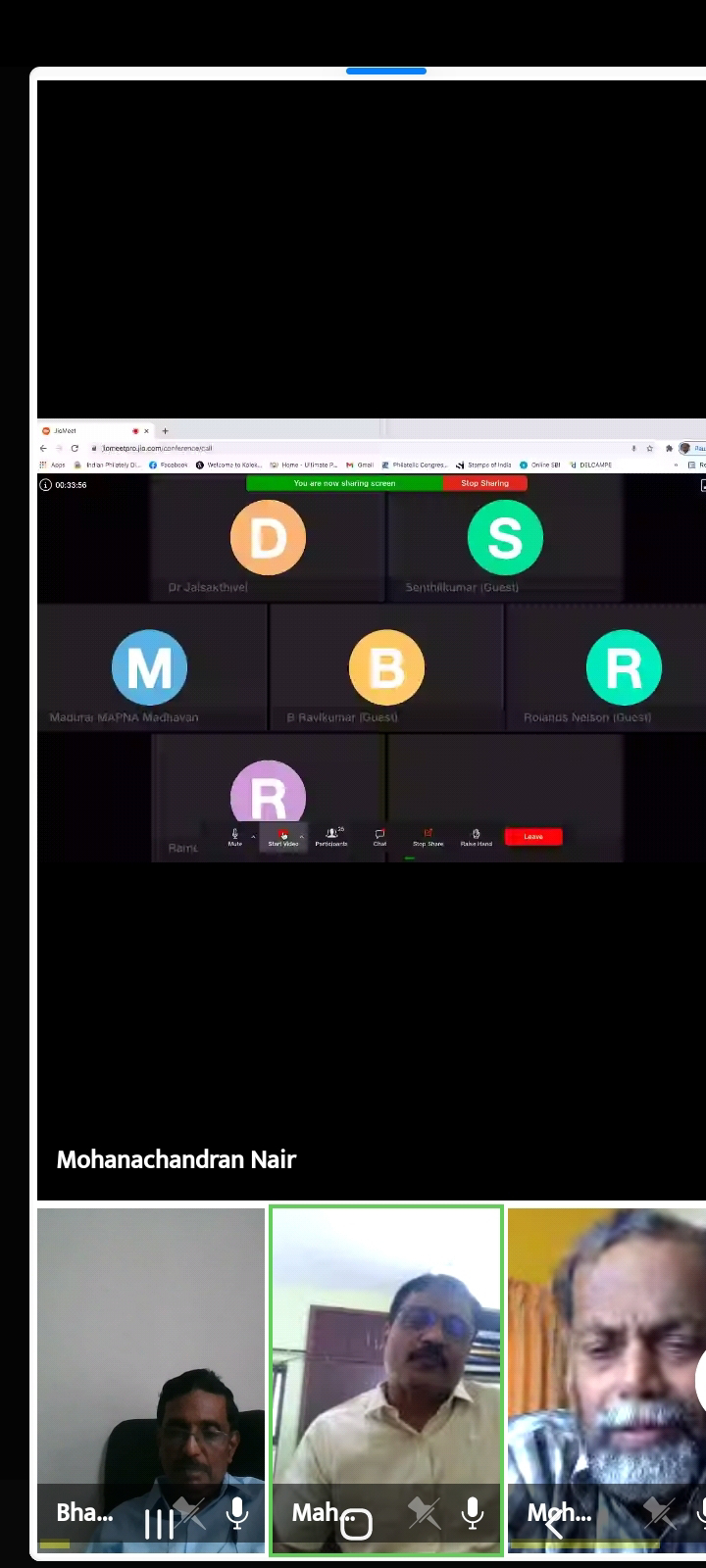This screenshot has width=706, height=1568.
Task: Select Rolands Nelson (Guest) participant tile
Action: coord(606,667)
